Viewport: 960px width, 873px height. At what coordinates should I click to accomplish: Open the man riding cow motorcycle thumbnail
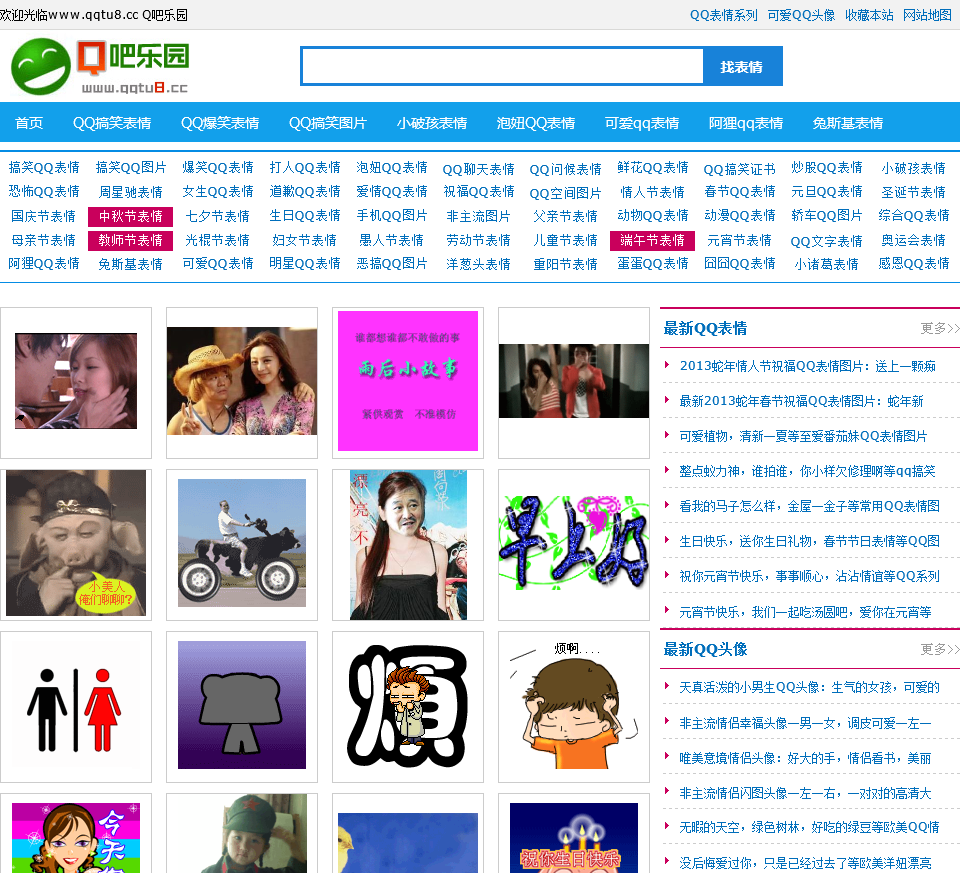click(242, 545)
